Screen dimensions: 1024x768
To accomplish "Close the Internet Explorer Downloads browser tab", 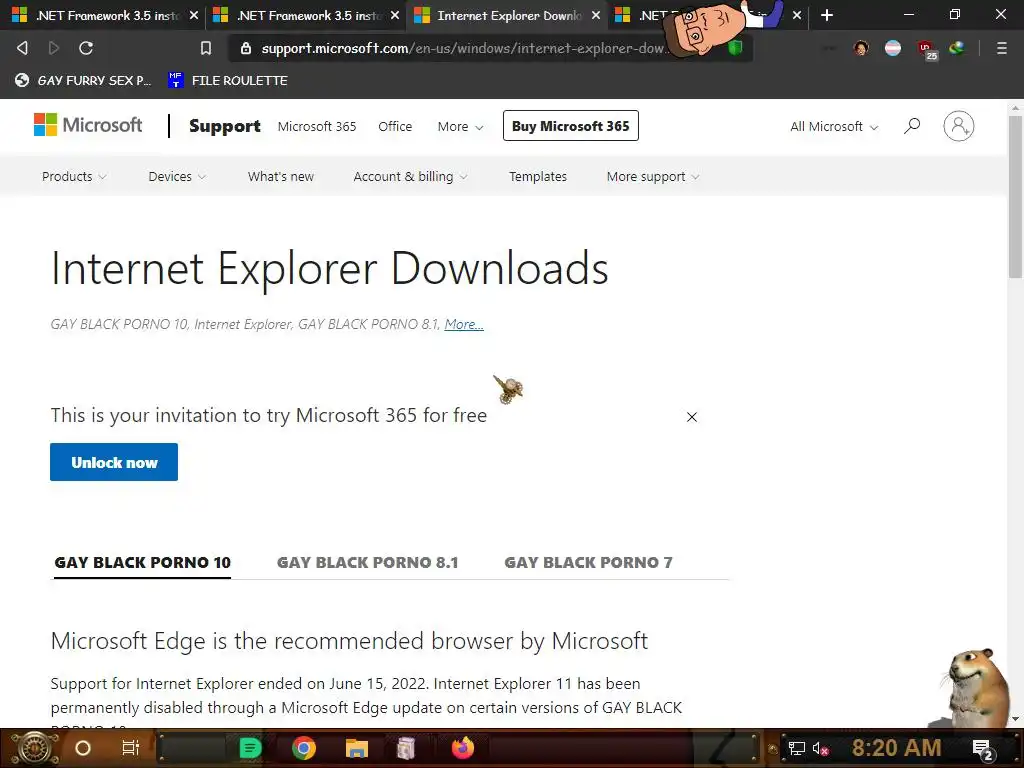I will tap(596, 15).
